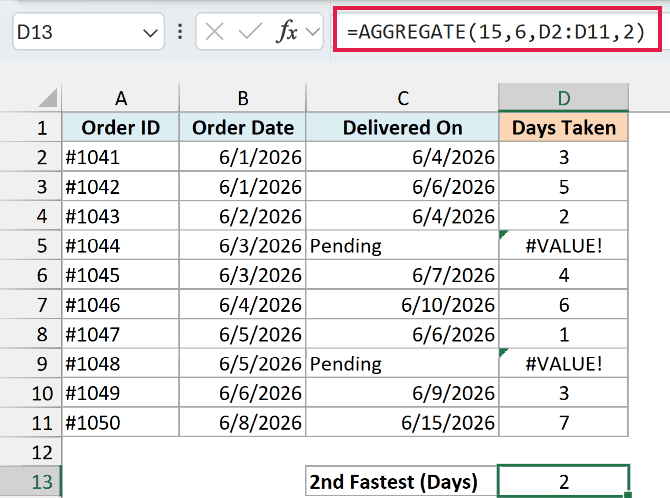Click the Days Taken header cell
This screenshot has height=498, width=670.
click(564, 127)
